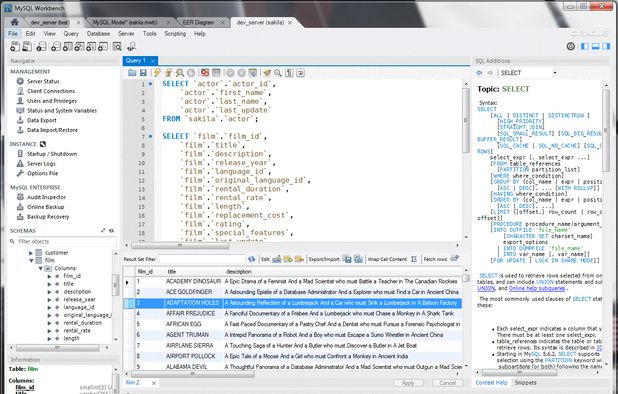This screenshot has height=394, width=618.
Task: Open the SELECT topic dropdown
Action: pos(555,73)
